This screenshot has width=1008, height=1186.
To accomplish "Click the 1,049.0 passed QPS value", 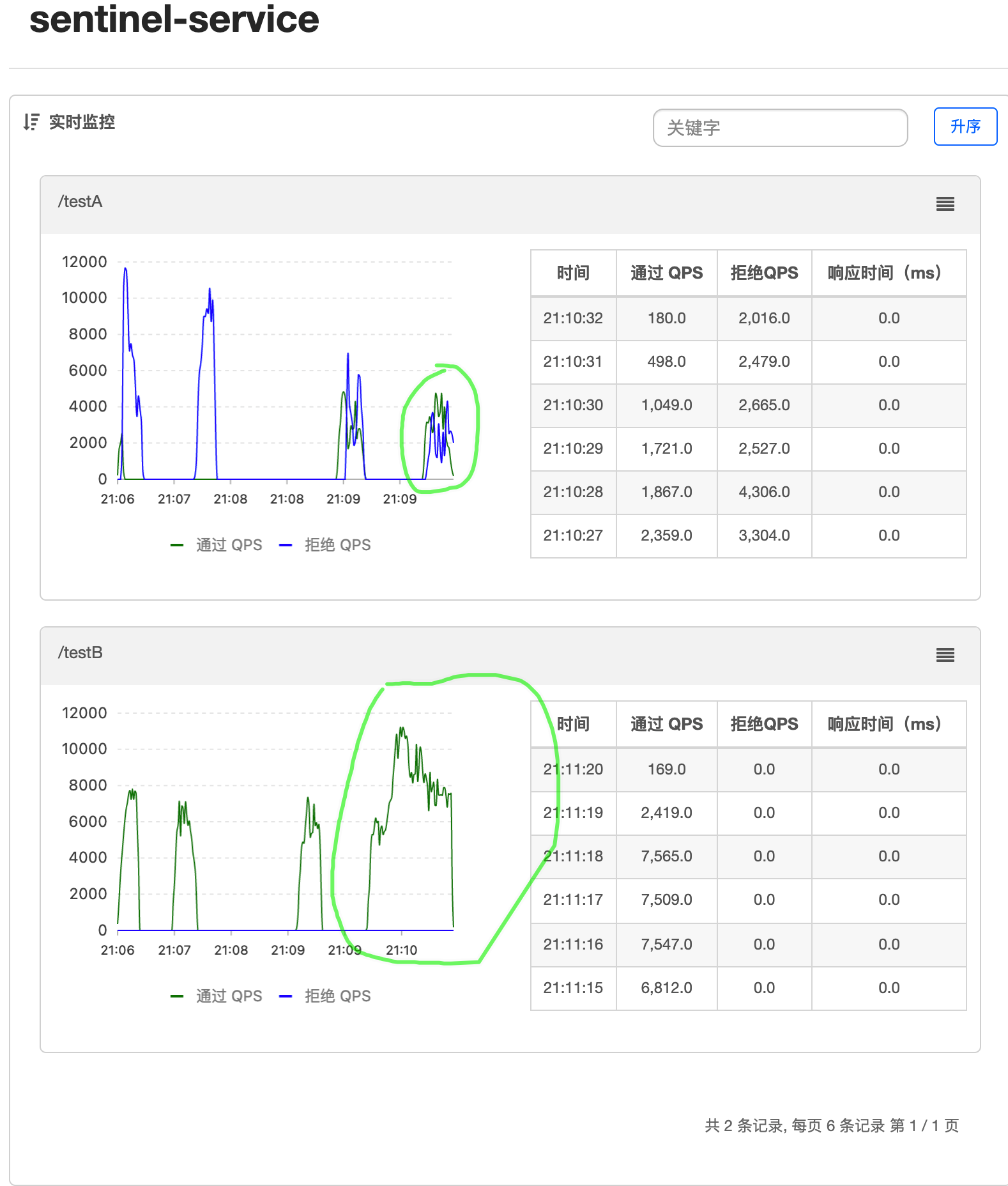I will [x=666, y=405].
